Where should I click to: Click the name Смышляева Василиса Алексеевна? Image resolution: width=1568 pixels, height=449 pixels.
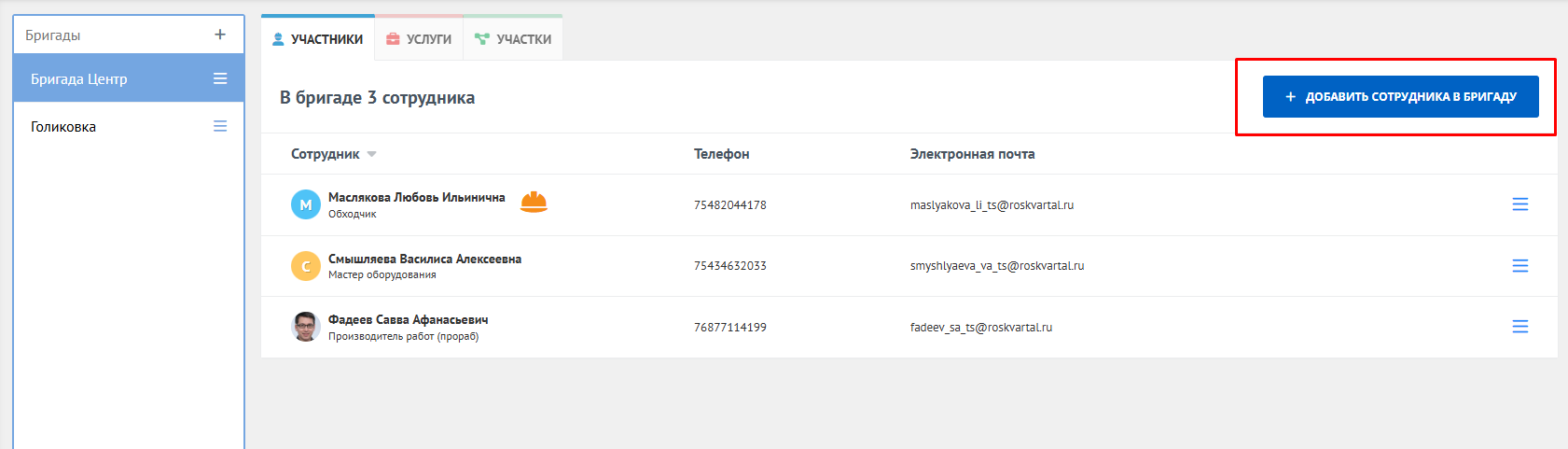(424, 259)
